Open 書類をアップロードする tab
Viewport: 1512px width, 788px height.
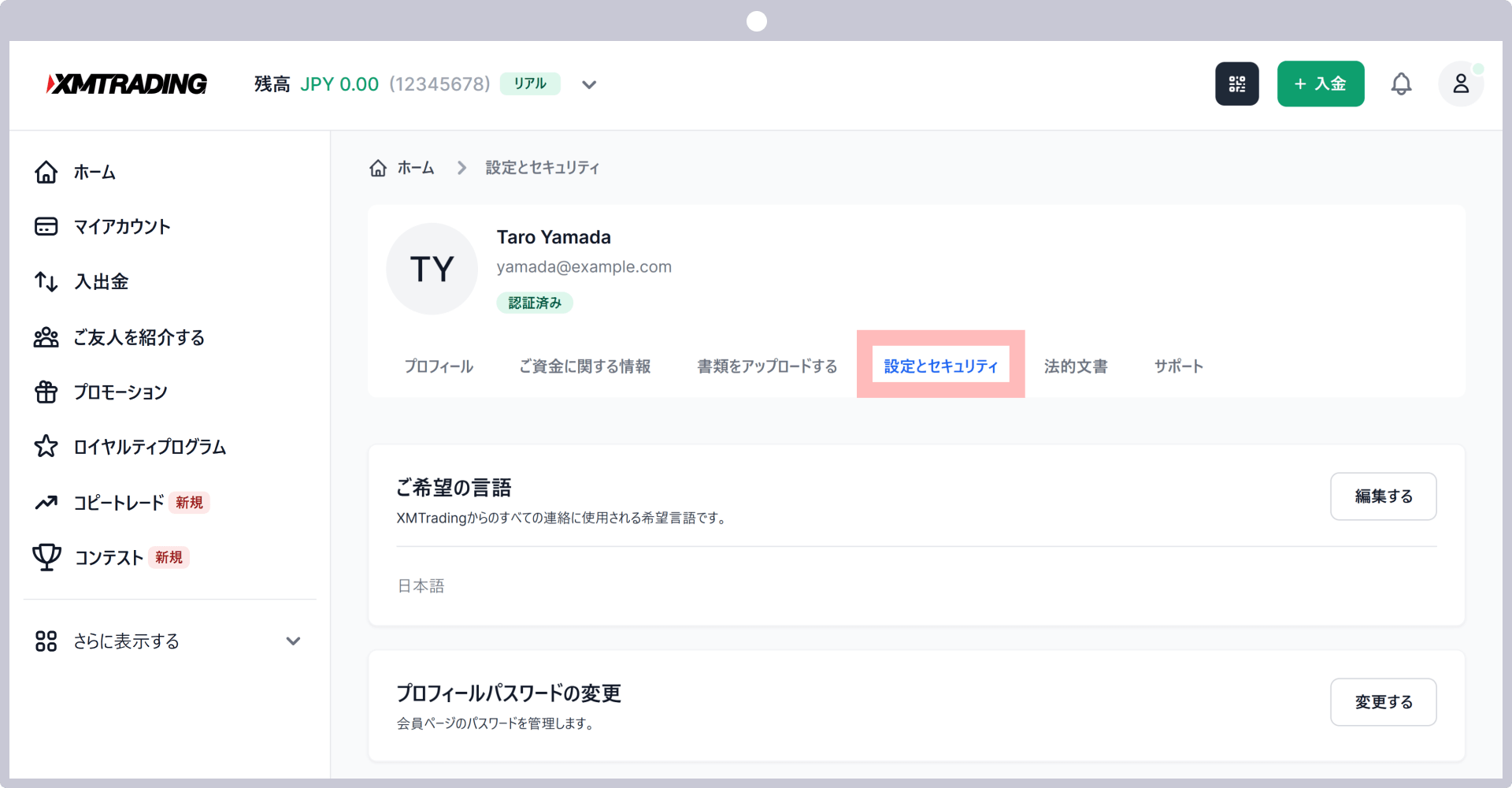[767, 366]
